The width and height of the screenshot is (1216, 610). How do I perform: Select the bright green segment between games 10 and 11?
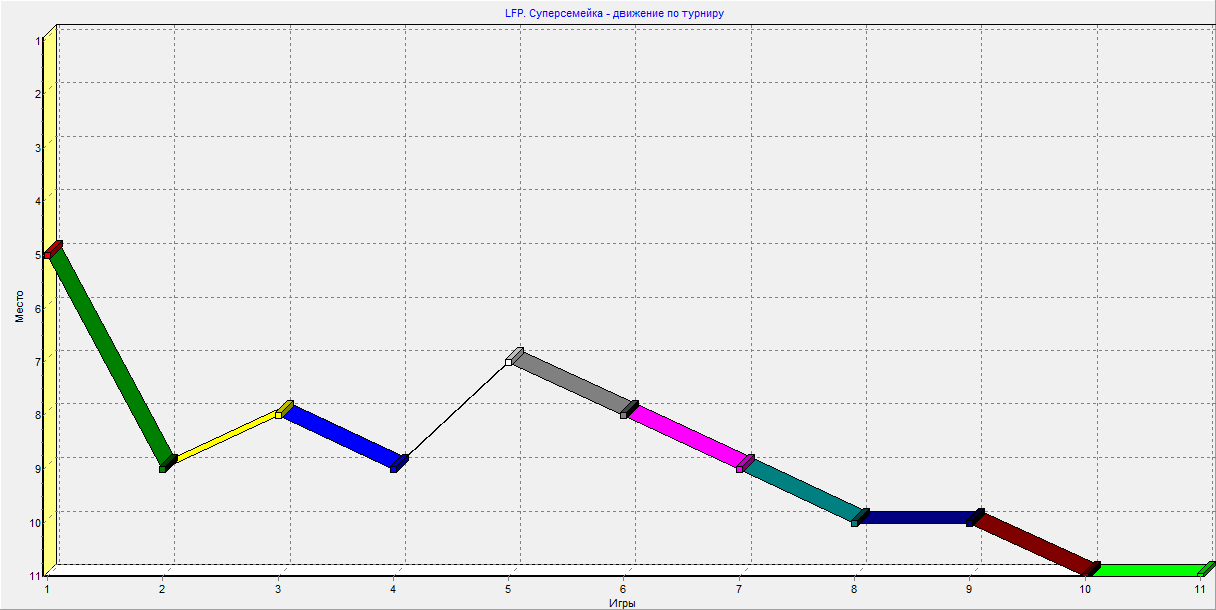[1148, 570]
